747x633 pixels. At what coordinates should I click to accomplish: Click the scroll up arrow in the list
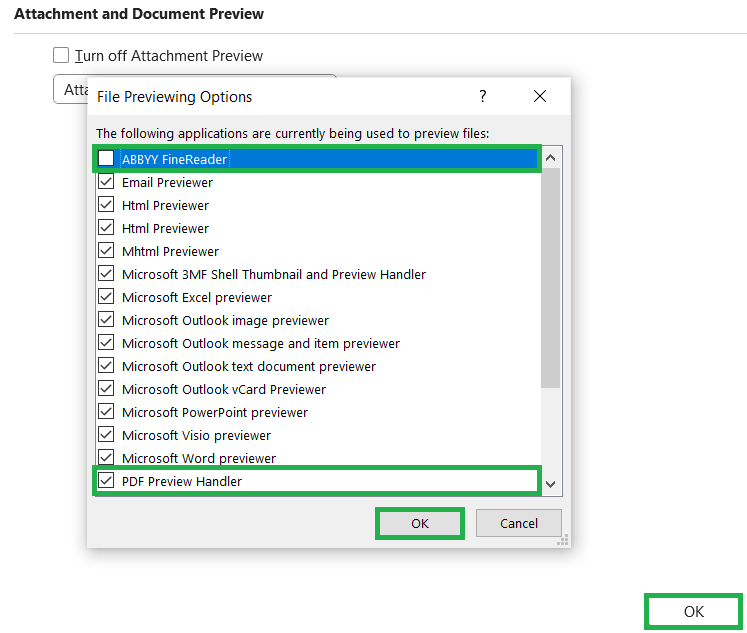[x=551, y=158]
